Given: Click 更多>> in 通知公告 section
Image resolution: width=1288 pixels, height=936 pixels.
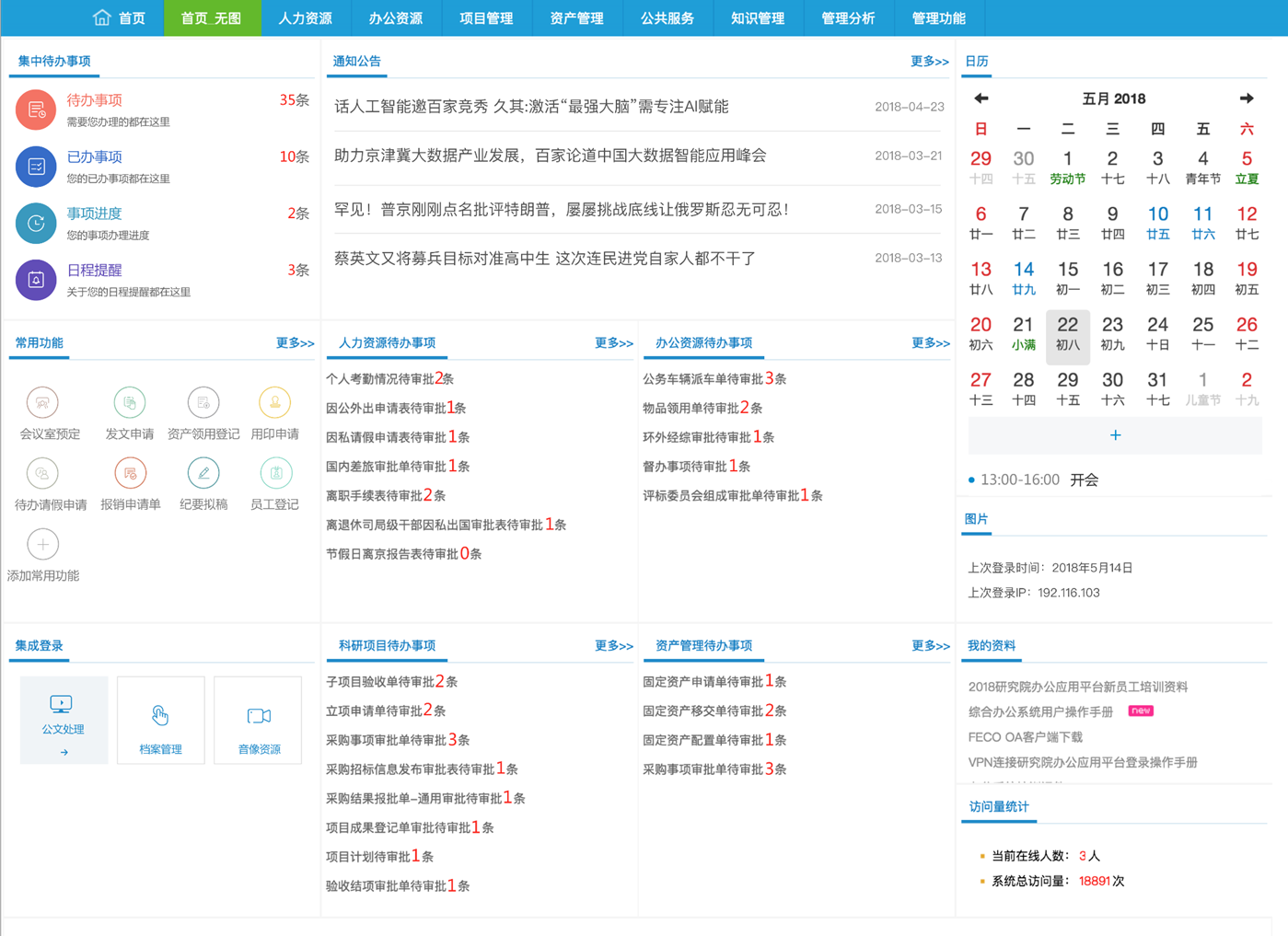Looking at the screenshot, I should [x=930, y=62].
